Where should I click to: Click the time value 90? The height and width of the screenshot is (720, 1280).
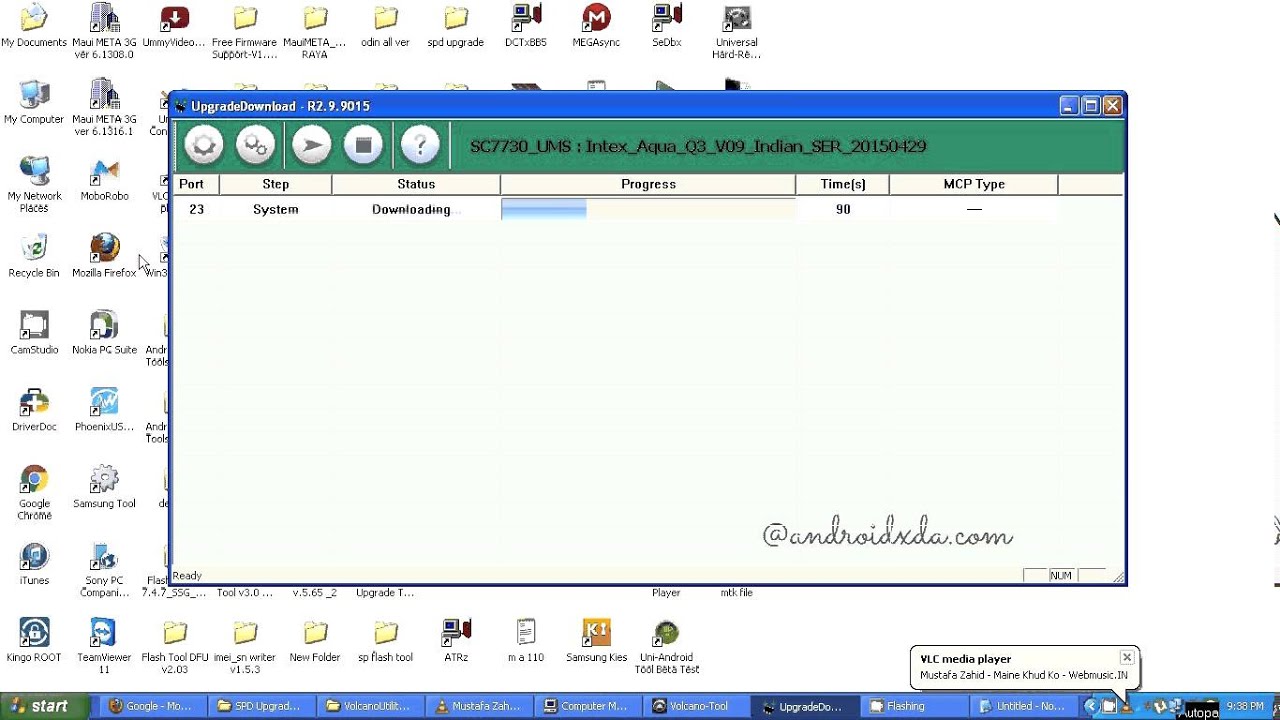pyautogui.click(x=843, y=209)
